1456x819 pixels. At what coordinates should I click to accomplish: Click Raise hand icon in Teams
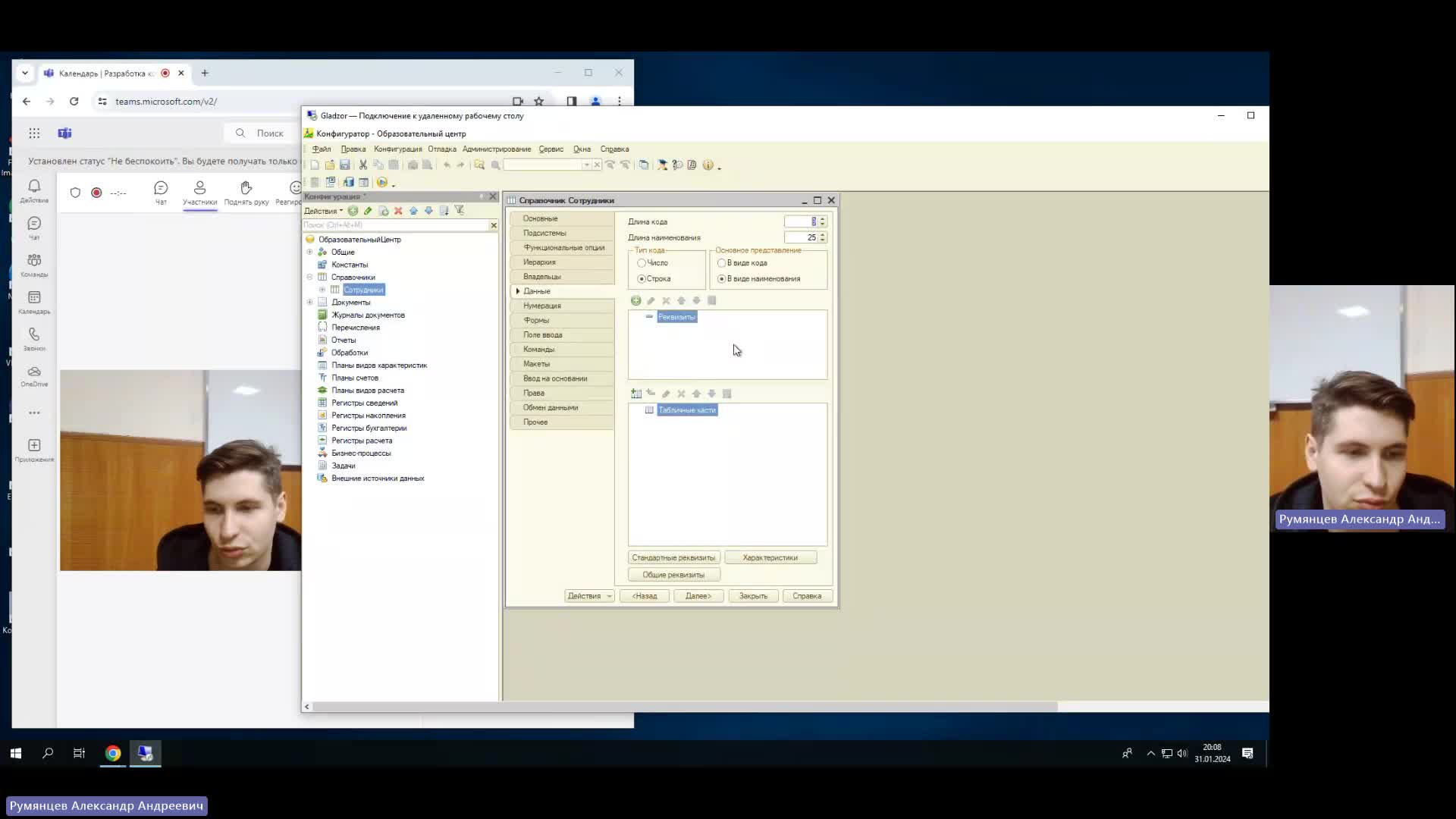(x=246, y=192)
